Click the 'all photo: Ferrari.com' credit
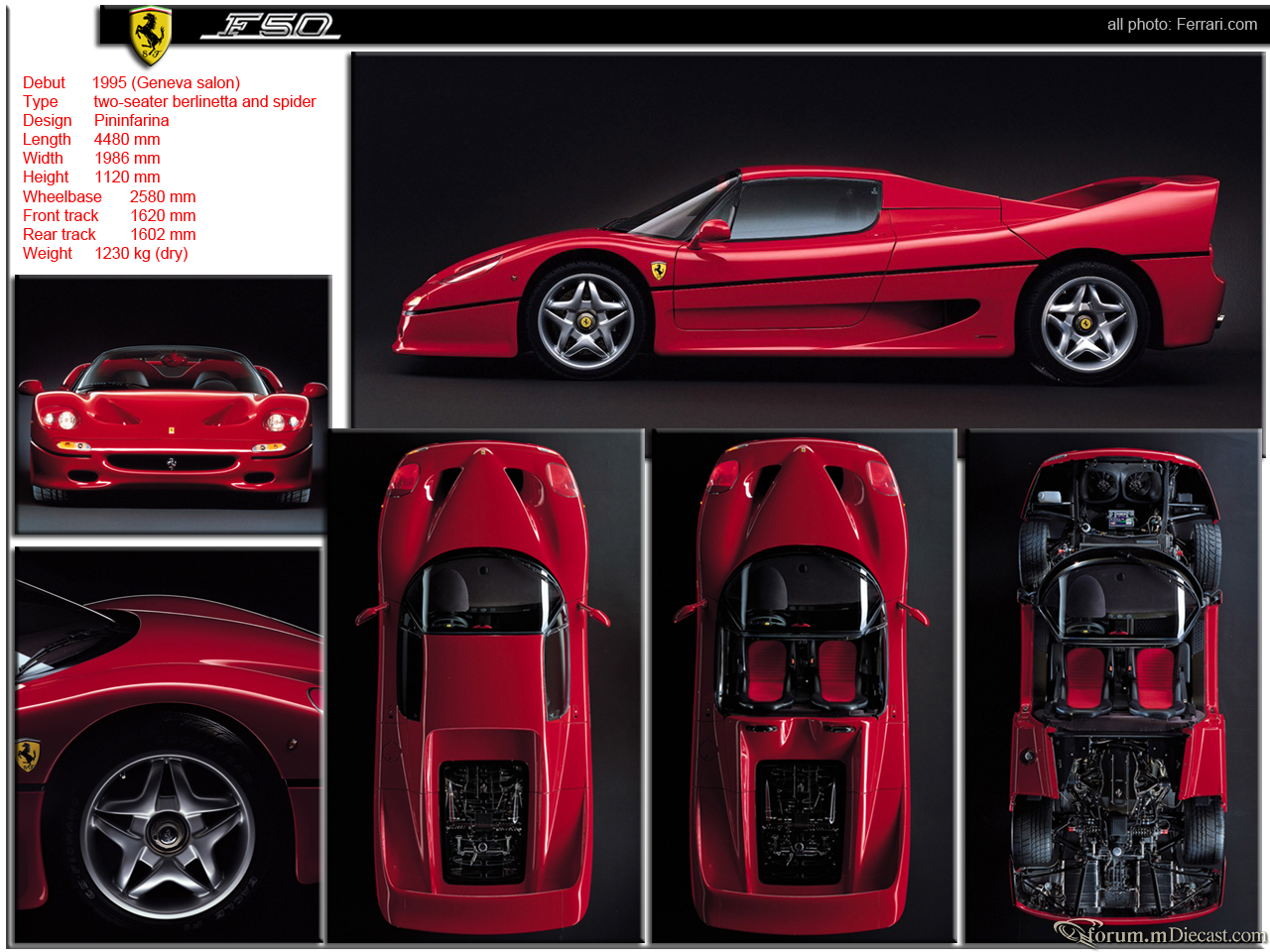This screenshot has width=1270, height=952. tap(1182, 25)
